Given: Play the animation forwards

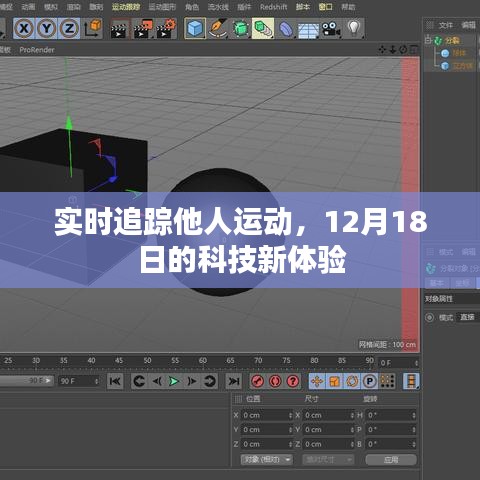Looking at the screenshot, I should click(x=174, y=381).
